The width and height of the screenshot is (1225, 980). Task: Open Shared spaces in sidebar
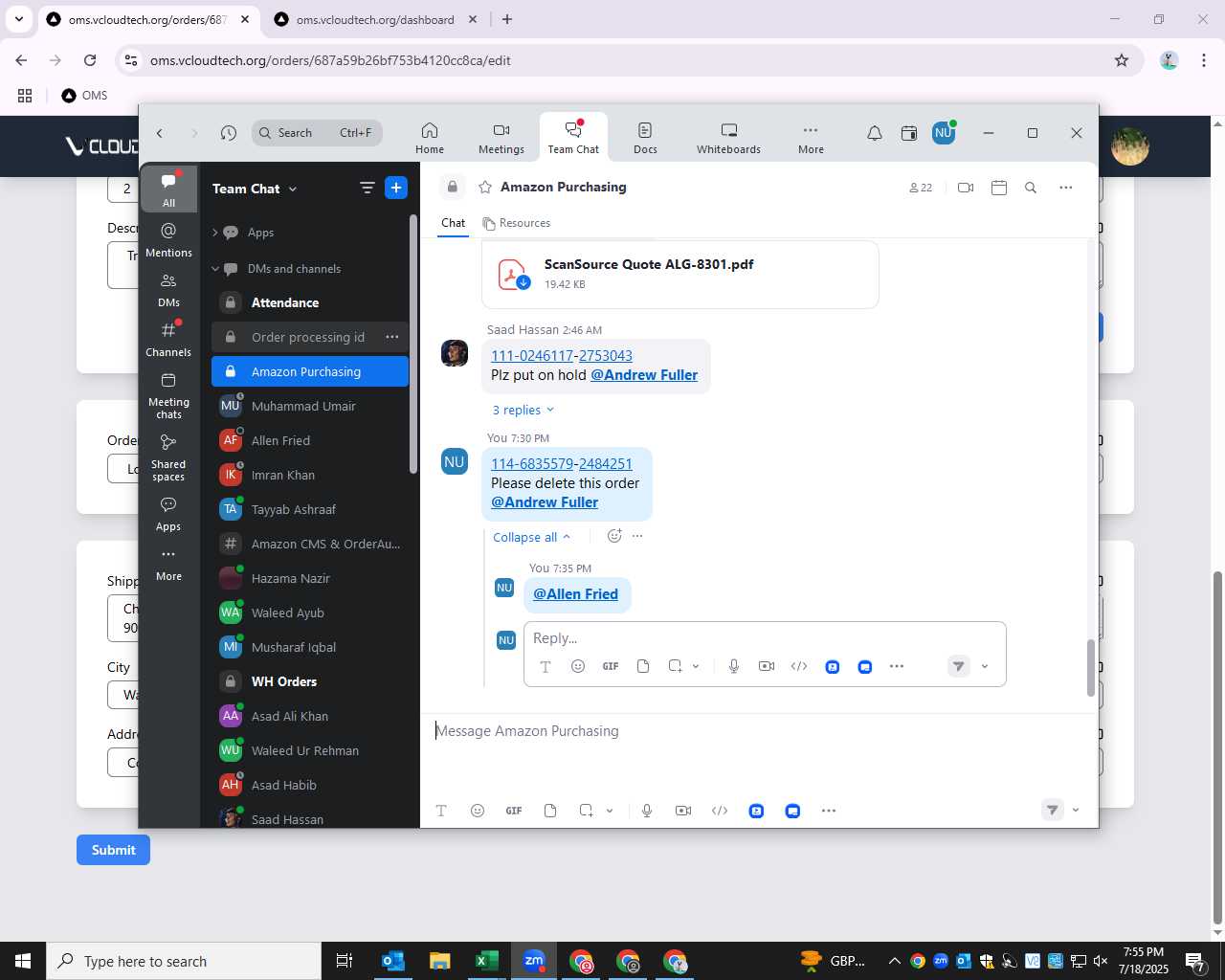(168, 457)
